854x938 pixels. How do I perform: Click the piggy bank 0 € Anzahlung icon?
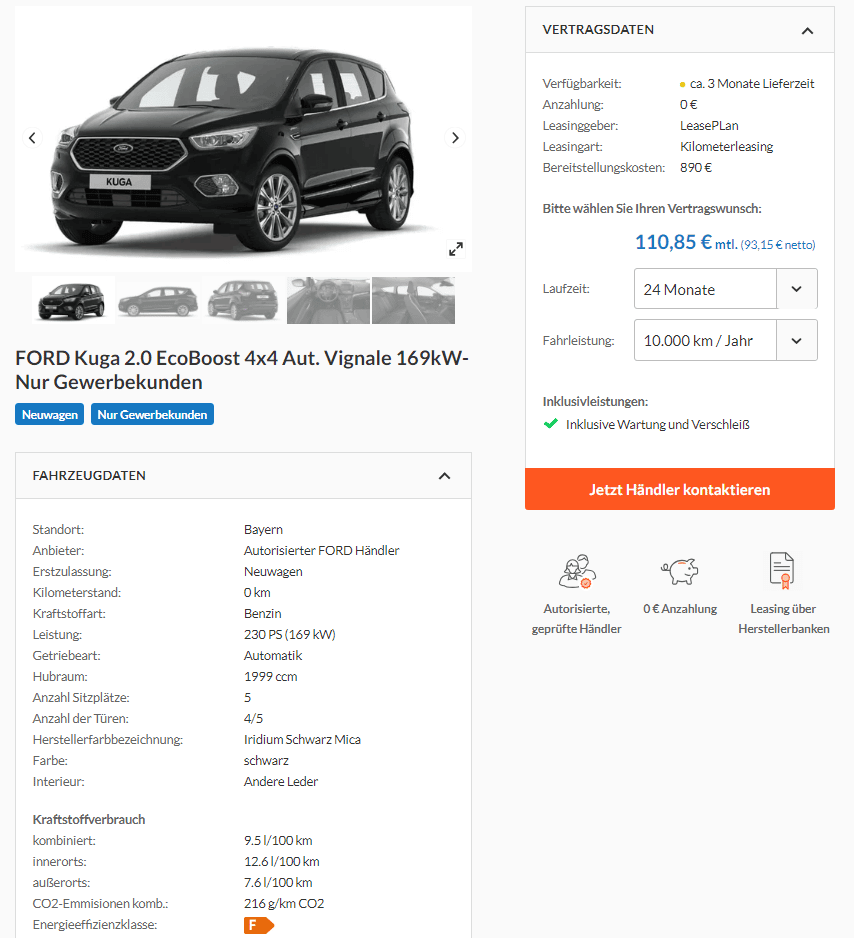click(680, 571)
